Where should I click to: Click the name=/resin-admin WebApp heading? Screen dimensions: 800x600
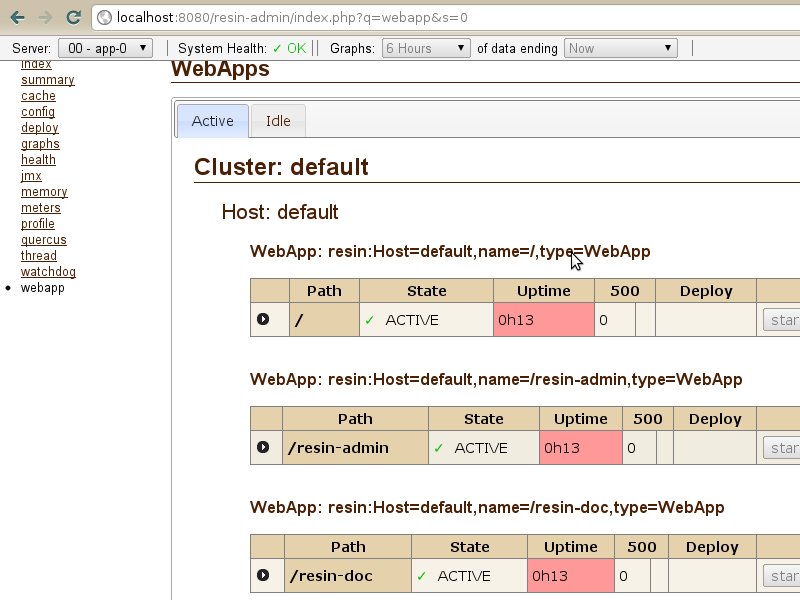[x=496, y=380]
